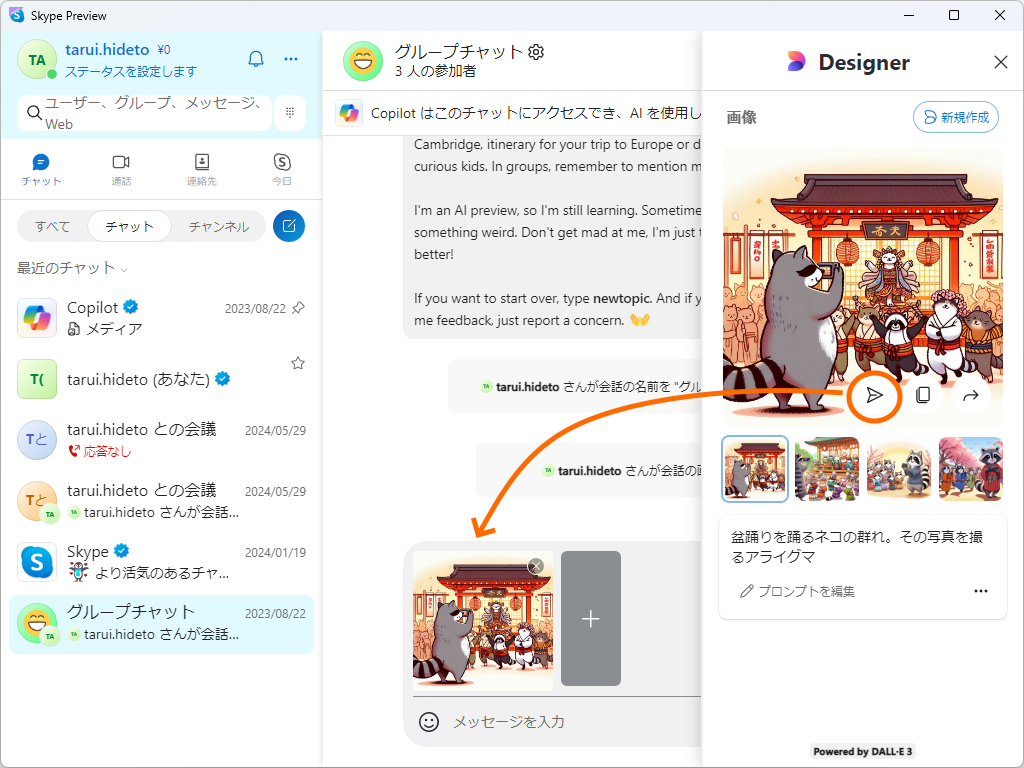Click the 3 人の参加者 participants text
The width and height of the screenshot is (1024, 768).
tap(436, 71)
